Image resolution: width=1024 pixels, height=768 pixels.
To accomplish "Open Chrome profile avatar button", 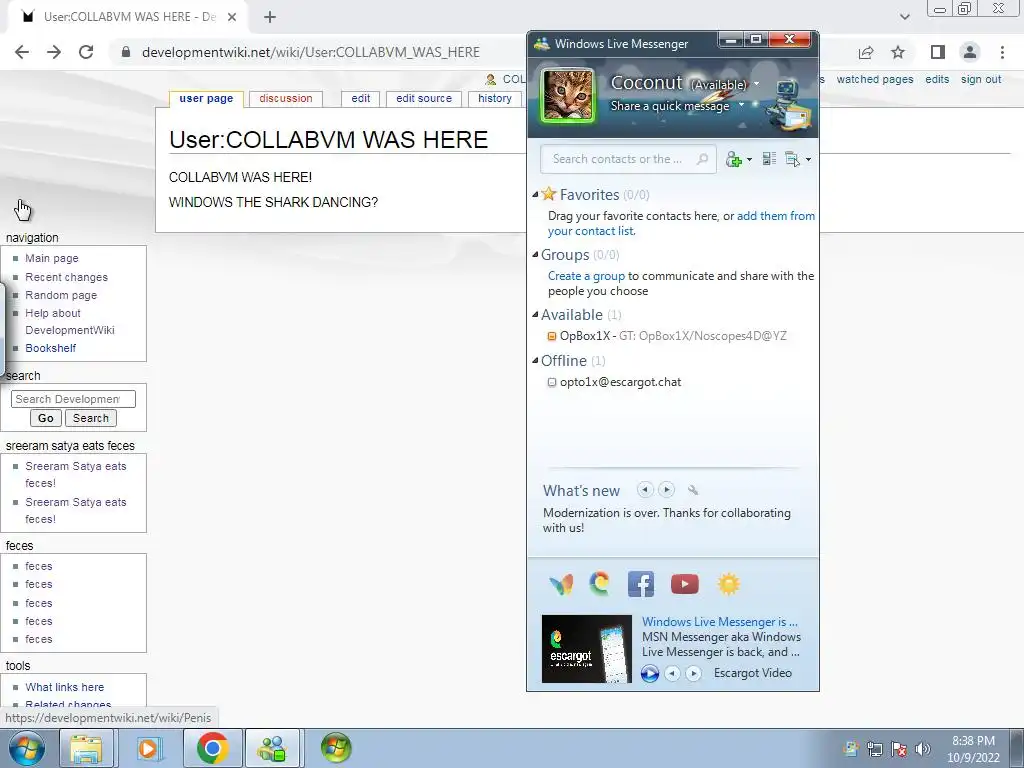I will (970, 52).
